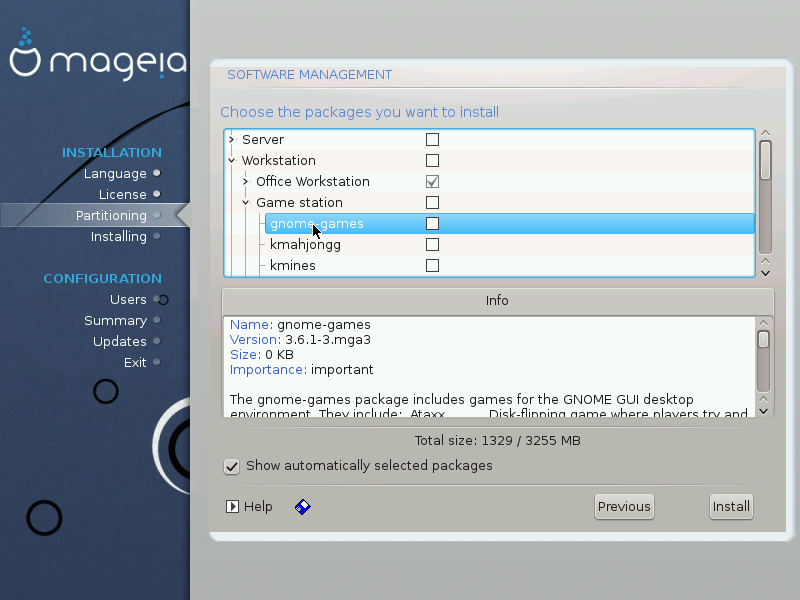Collapse the Game station group
The height and width of the screenshot is (600, 800).
[x=246, y=203]
